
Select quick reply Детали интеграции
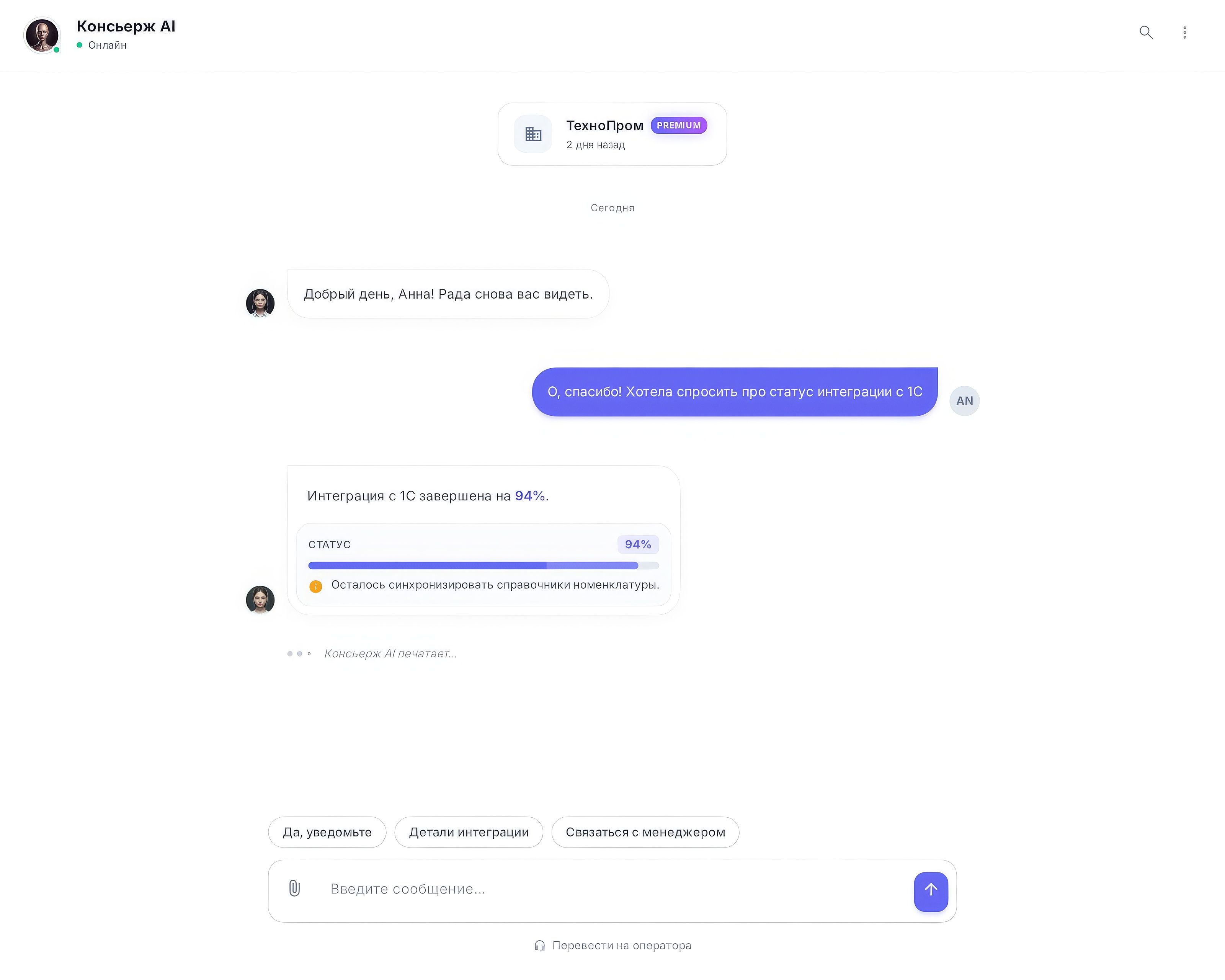469,832
